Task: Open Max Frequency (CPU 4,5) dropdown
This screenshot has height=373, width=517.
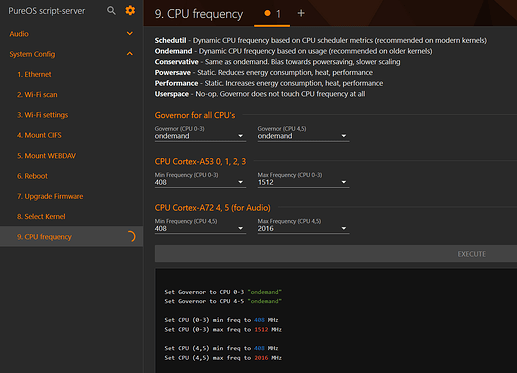Action: click(x=303, y=229)
